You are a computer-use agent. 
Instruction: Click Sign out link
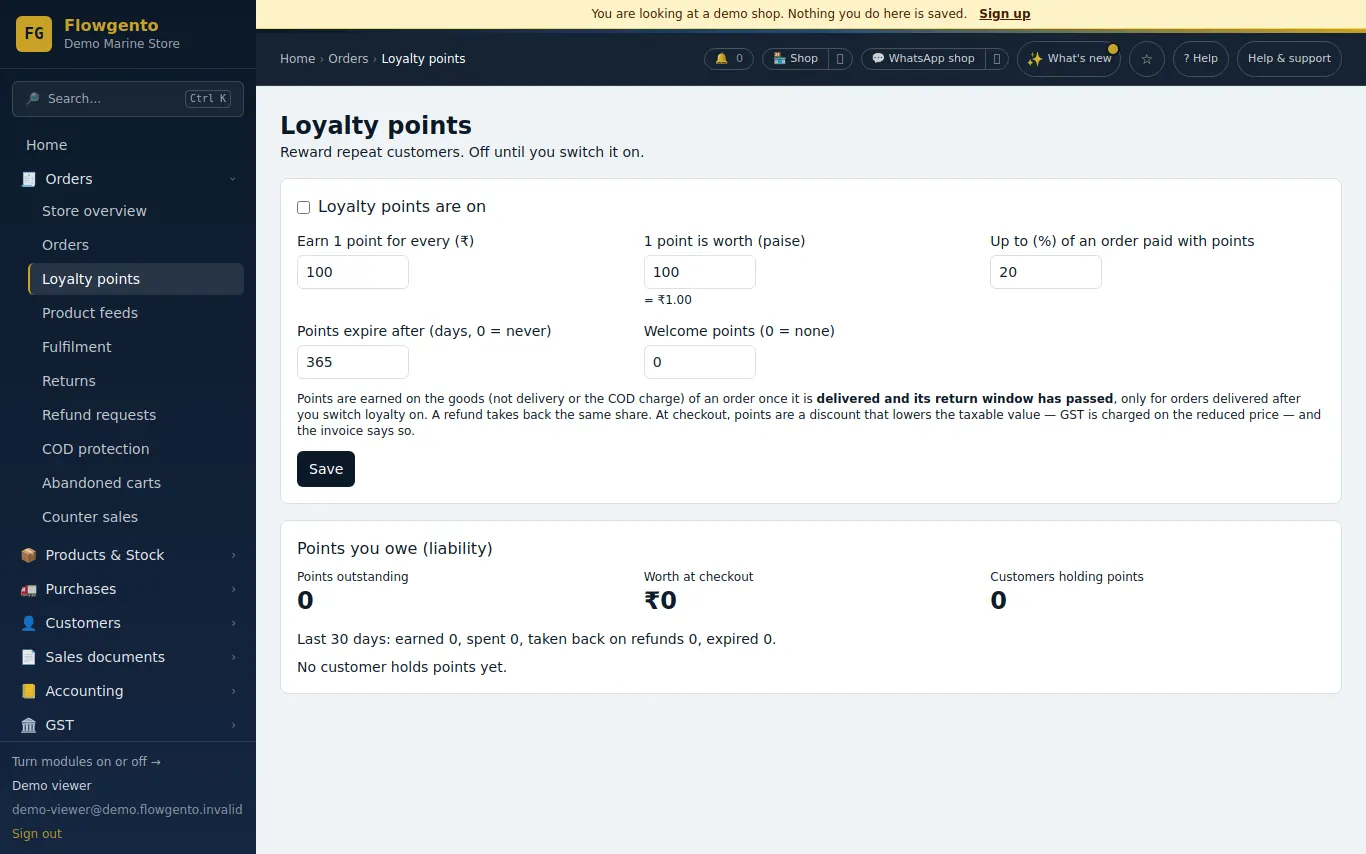pyautogui.click(x=37, y=834)
